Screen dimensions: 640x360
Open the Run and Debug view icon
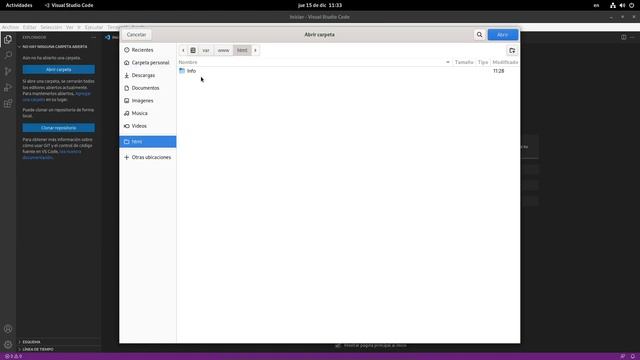pyautogui.click(x=8, y=87)
